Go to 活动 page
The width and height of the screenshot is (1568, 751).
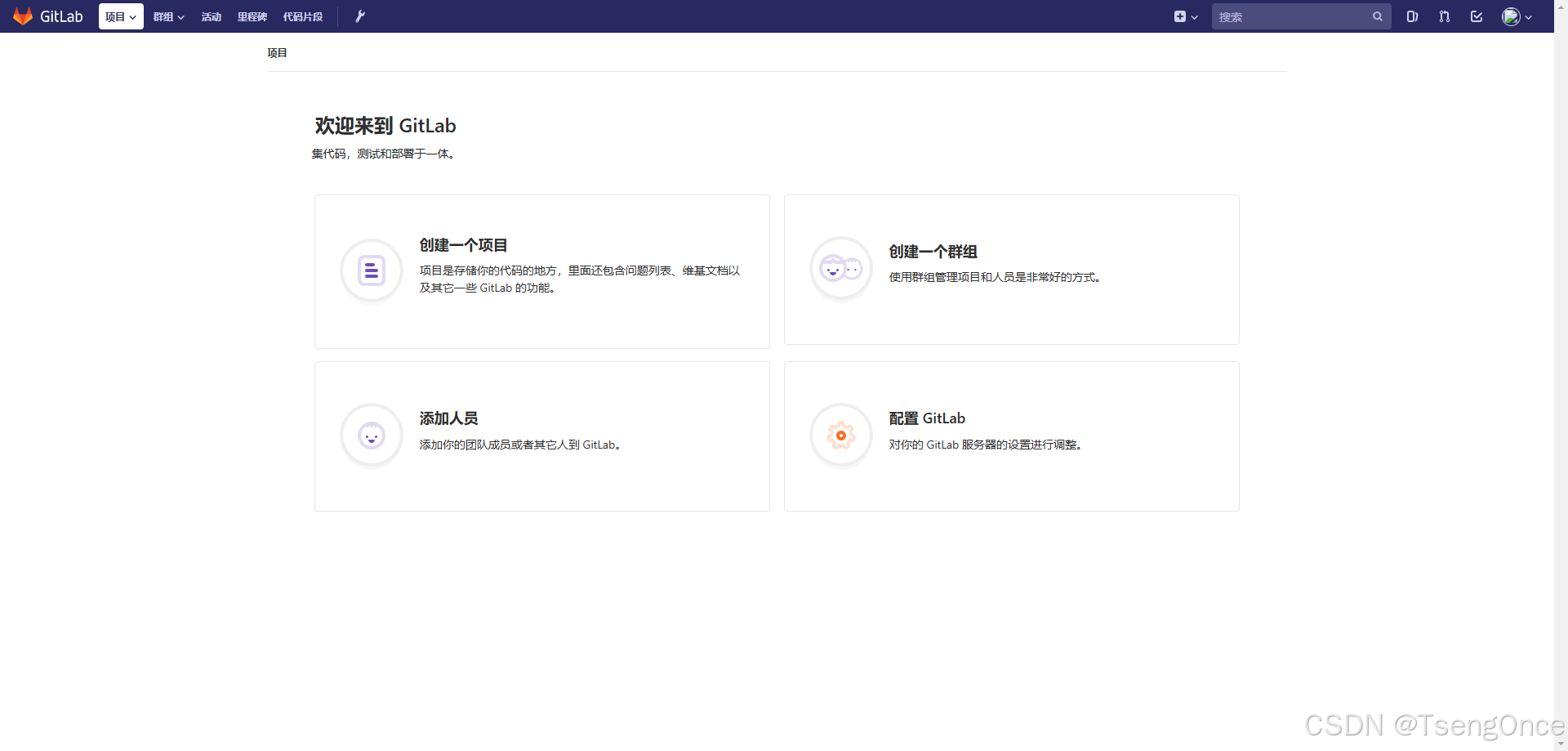coord(212,16)
